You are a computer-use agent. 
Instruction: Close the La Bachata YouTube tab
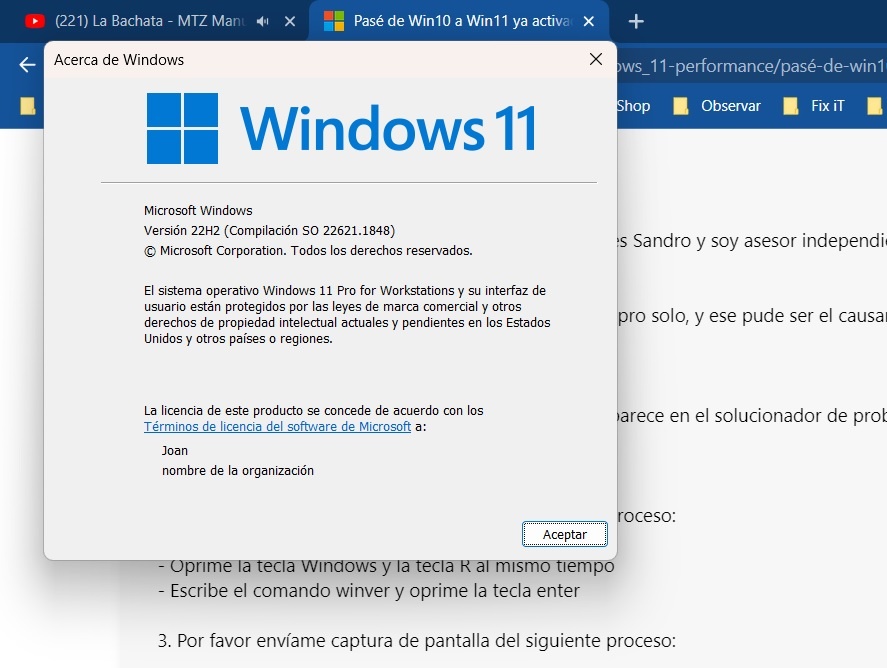290,21
